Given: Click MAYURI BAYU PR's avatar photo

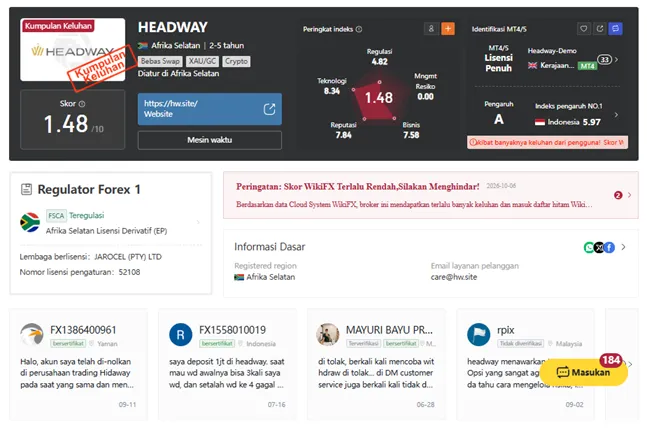Looking at the screenshot, I should coord(328,334).
